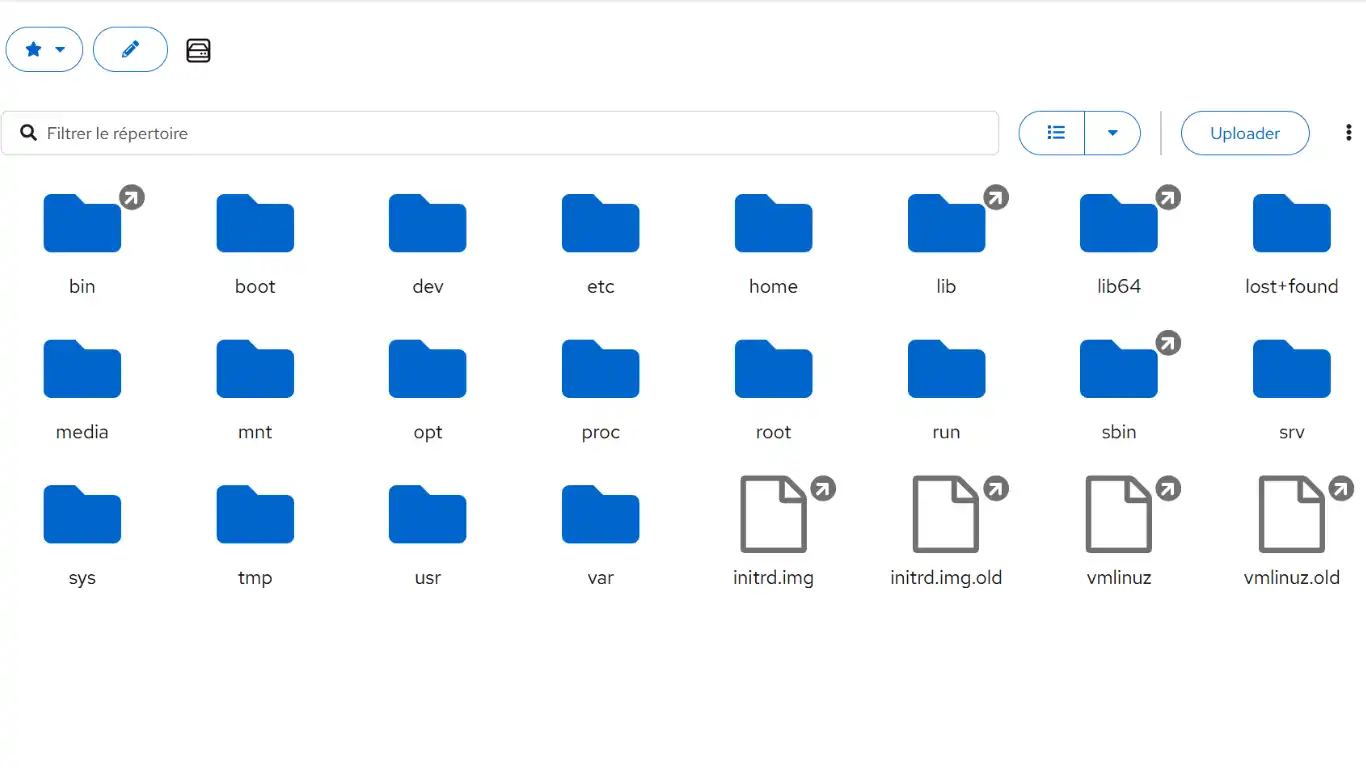This screenshot has width=1366, height=768.
Task: Open the lost+found folder
Action: [x=1292, y=241]
